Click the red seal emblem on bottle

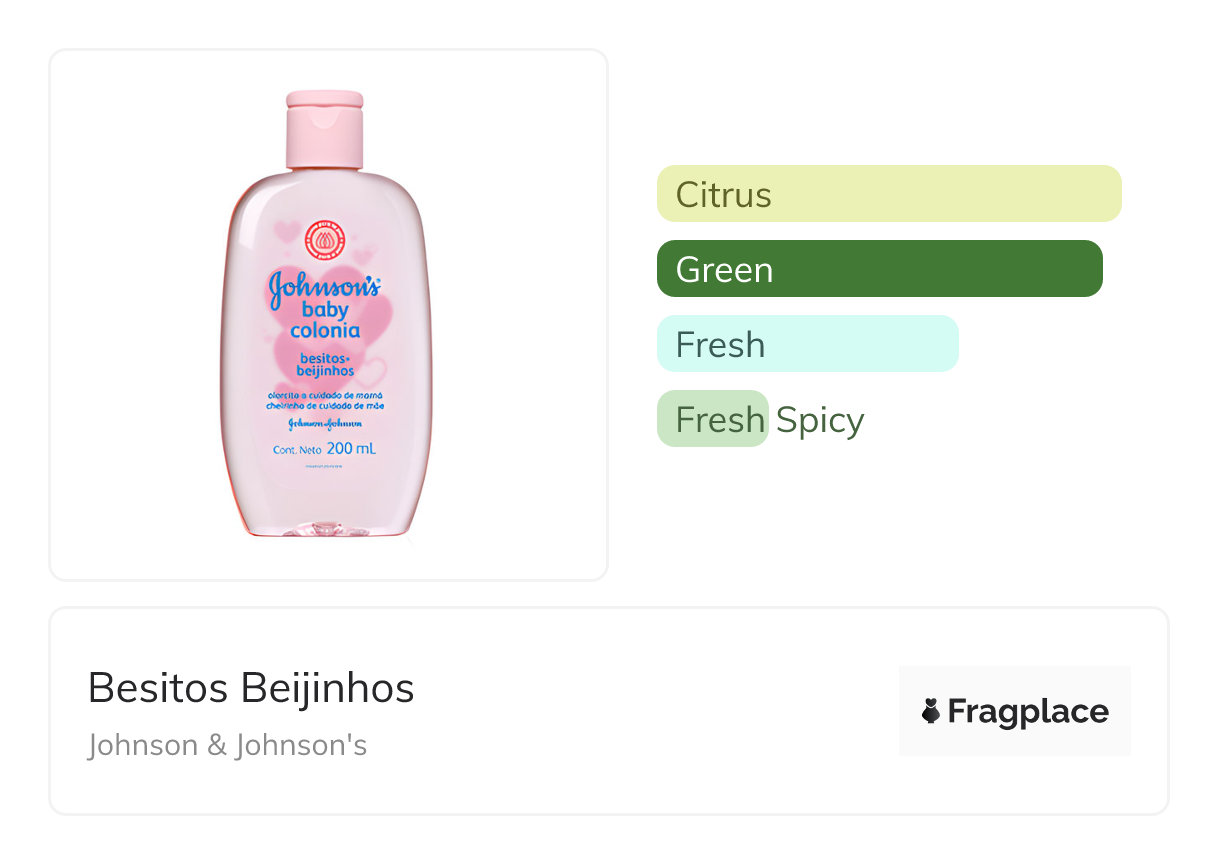tap(322, 241)
